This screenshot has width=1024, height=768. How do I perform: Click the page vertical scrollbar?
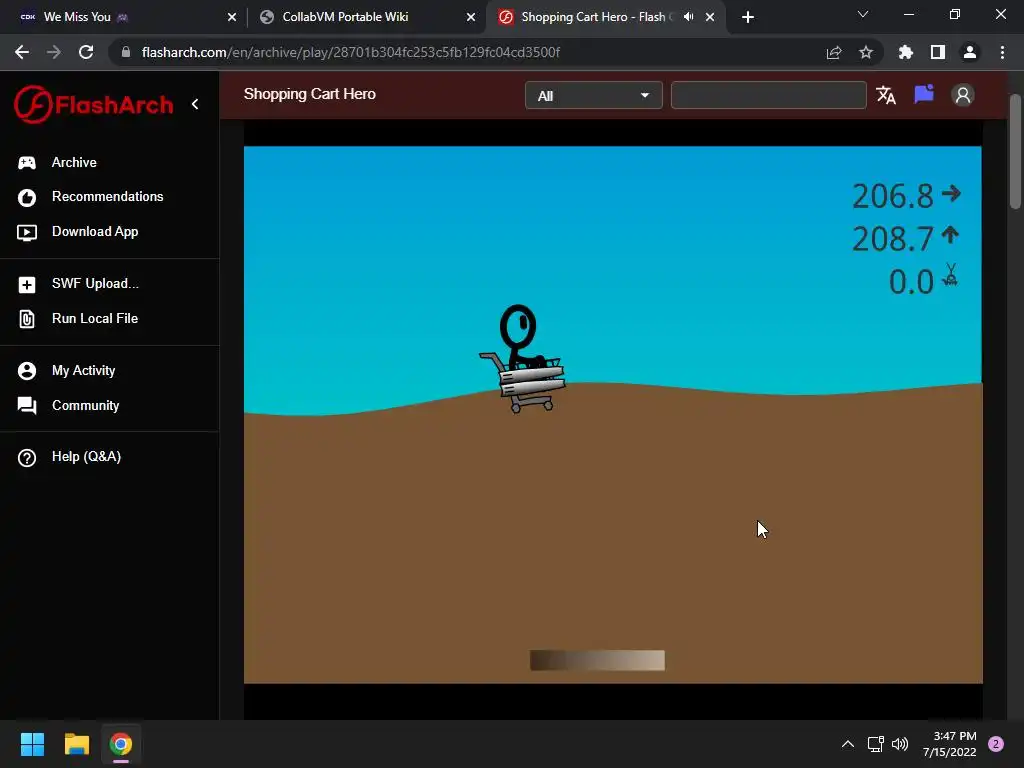click(x=1015, y=152)
